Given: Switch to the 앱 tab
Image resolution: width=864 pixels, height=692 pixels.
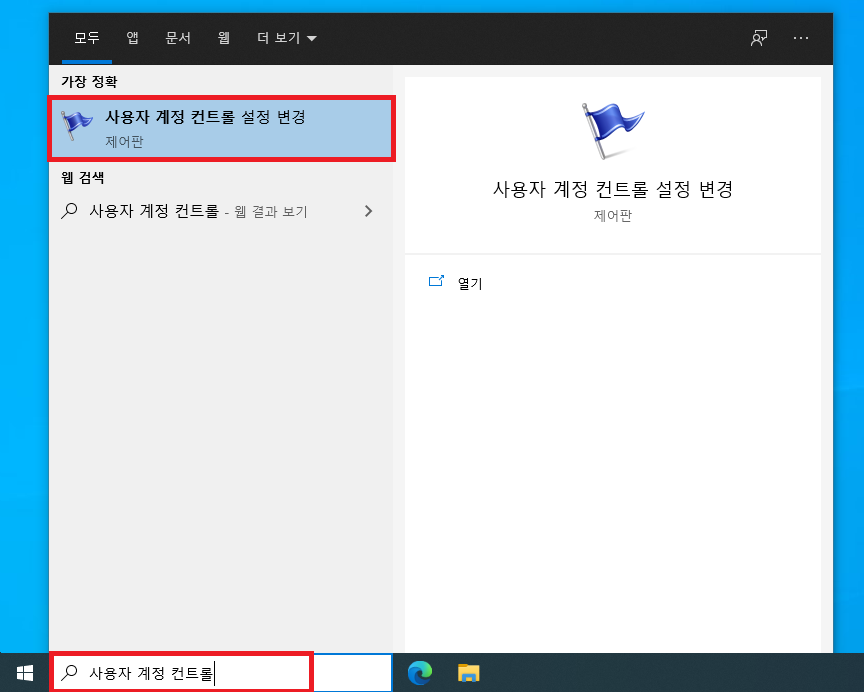Looking at the screenshot, I should (132, 38).
